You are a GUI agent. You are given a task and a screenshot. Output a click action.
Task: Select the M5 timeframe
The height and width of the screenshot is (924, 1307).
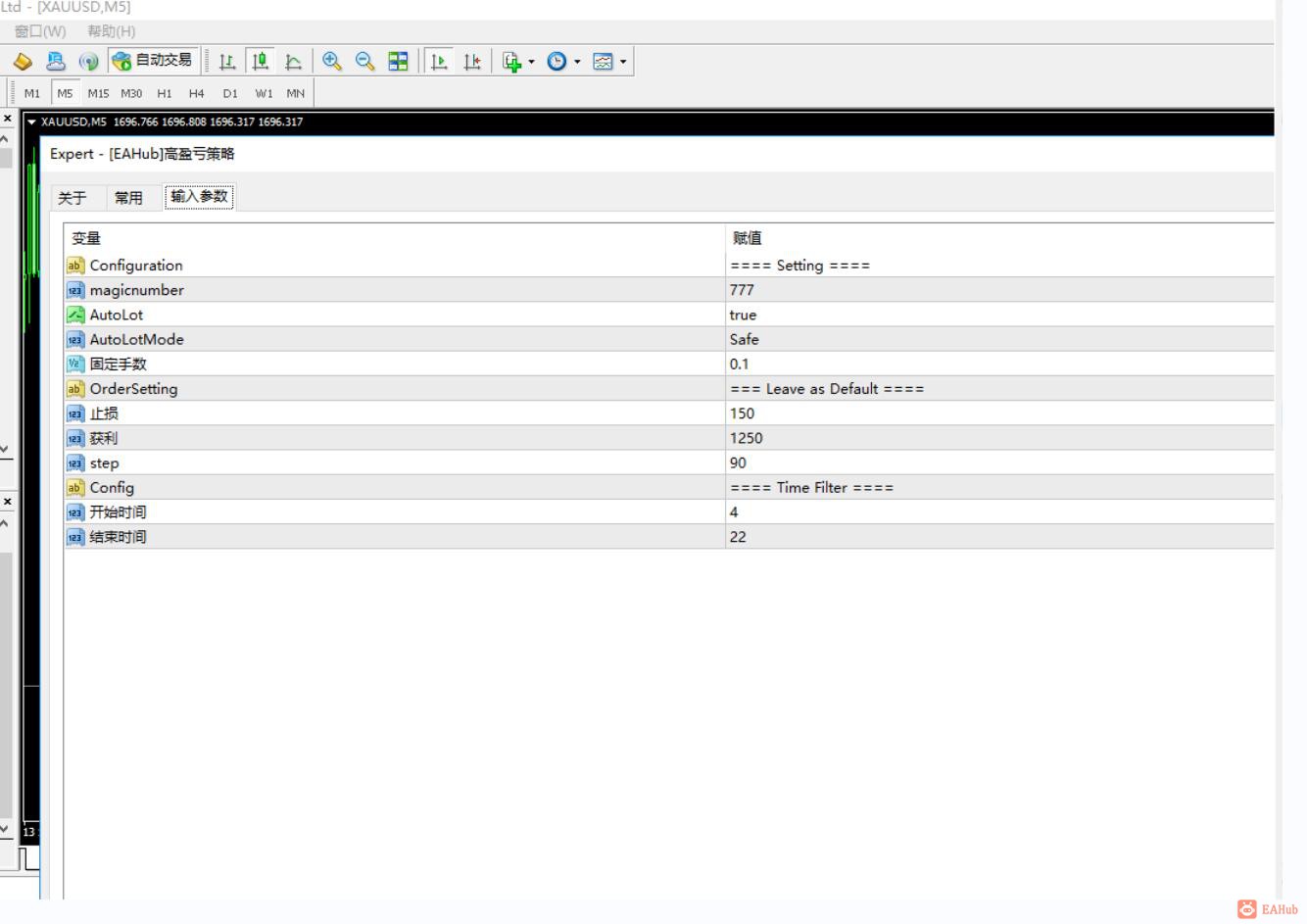pyautogui.click(x=65, y=93)
